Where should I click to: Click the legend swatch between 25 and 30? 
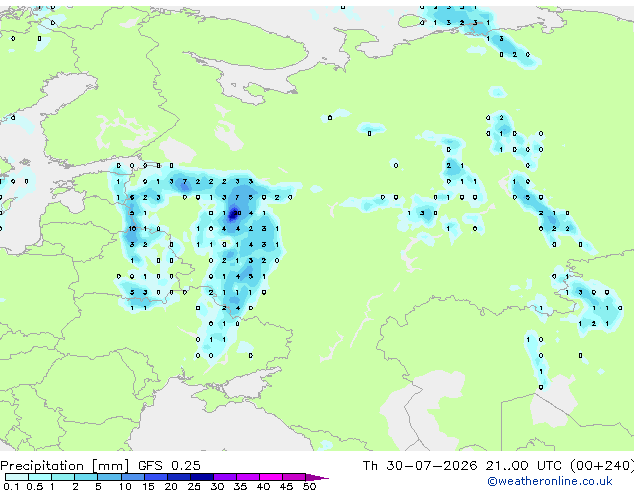(202, 477)
